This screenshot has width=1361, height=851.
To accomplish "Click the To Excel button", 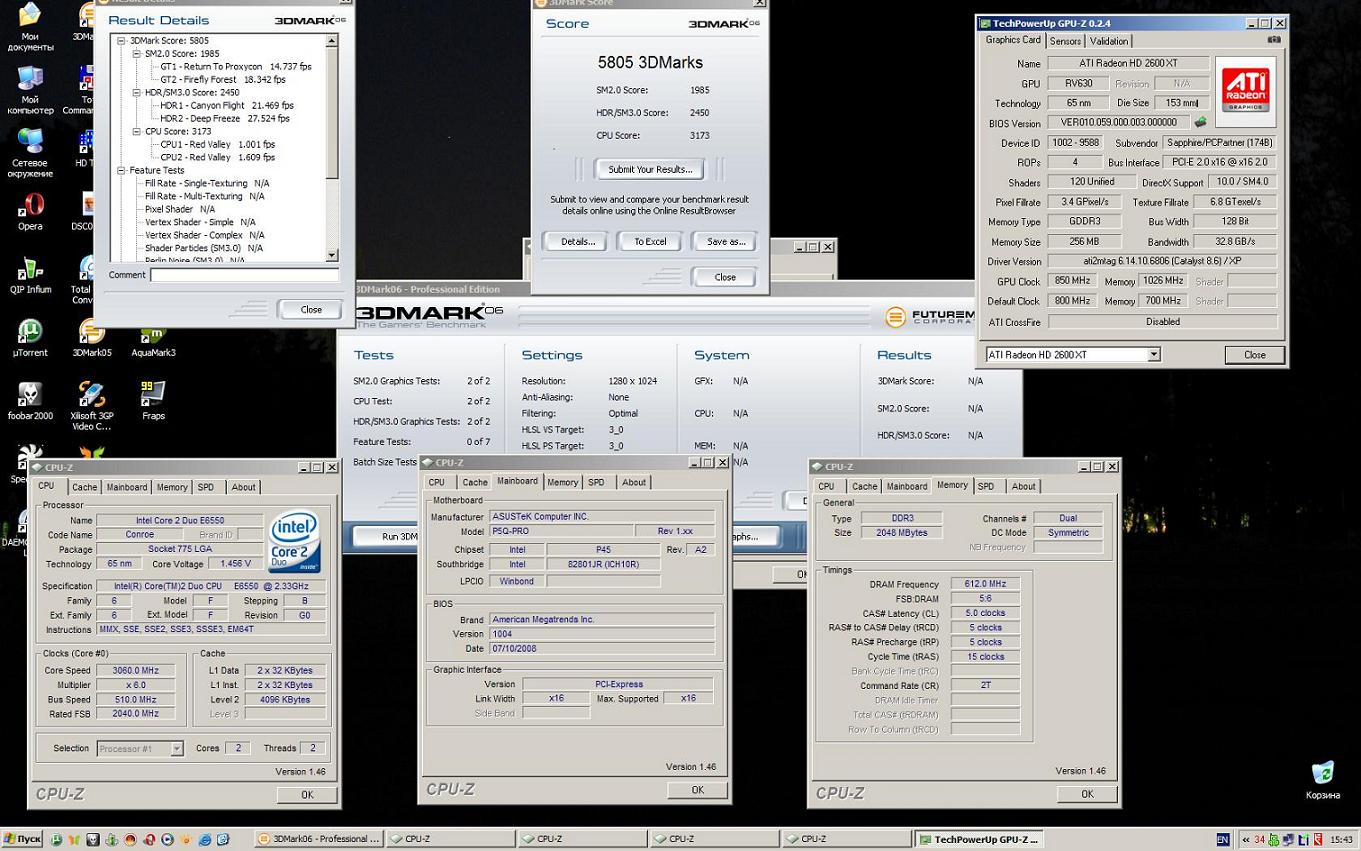I will tap(650, 241).
